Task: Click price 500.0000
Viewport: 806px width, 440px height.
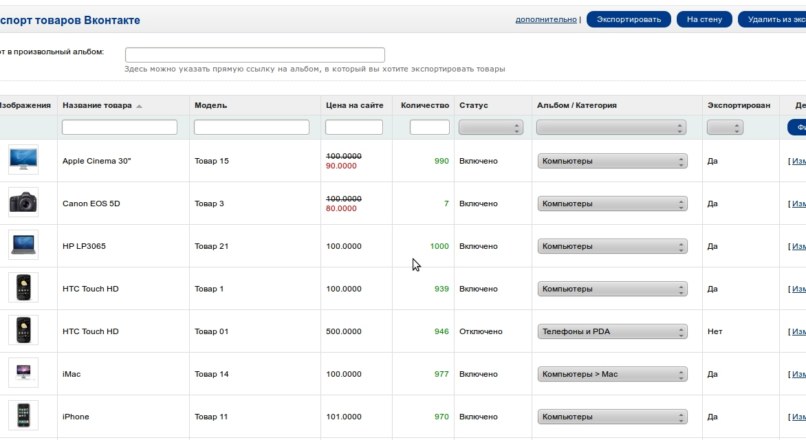Action: [x=343, y=332]
